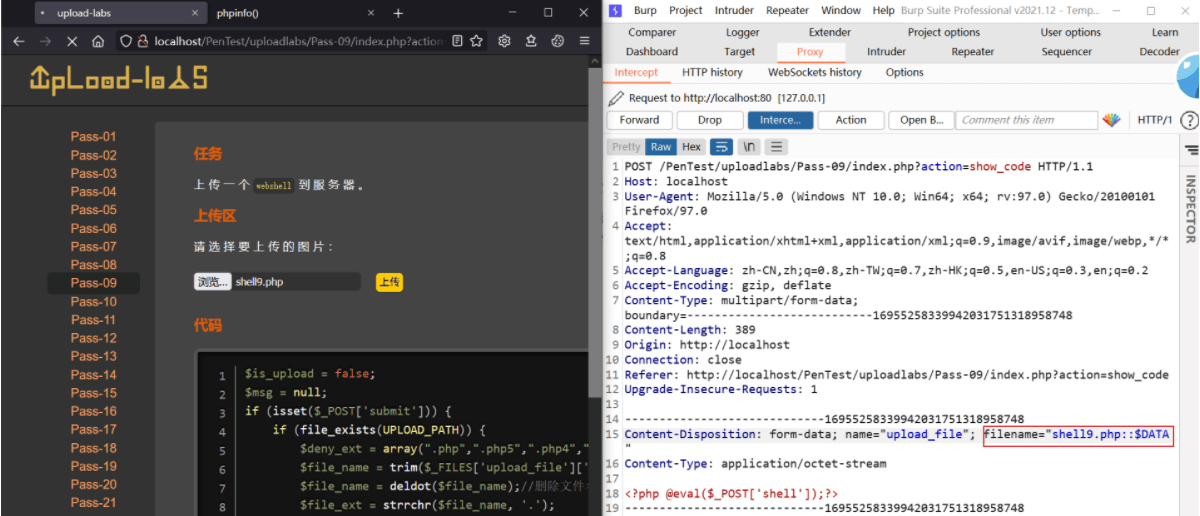This screenshot has width=1200, height=516.
Task: Click the yellow 上传 upload button
Action: tap(389, 282)
